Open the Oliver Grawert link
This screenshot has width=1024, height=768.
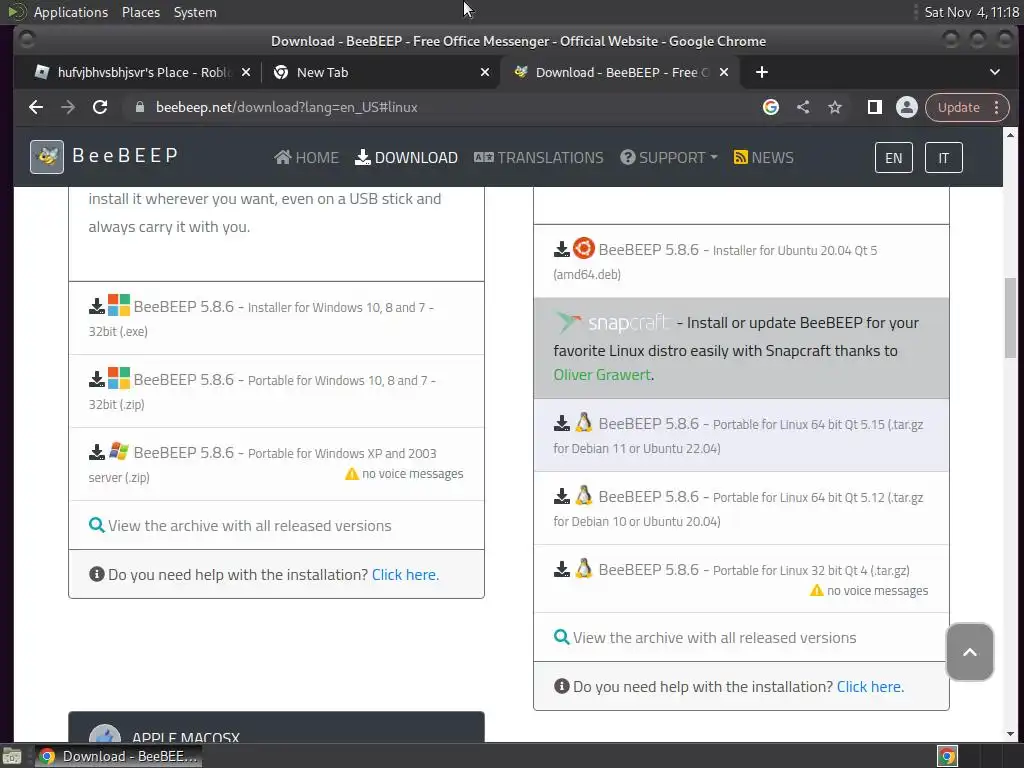(602, 374)
